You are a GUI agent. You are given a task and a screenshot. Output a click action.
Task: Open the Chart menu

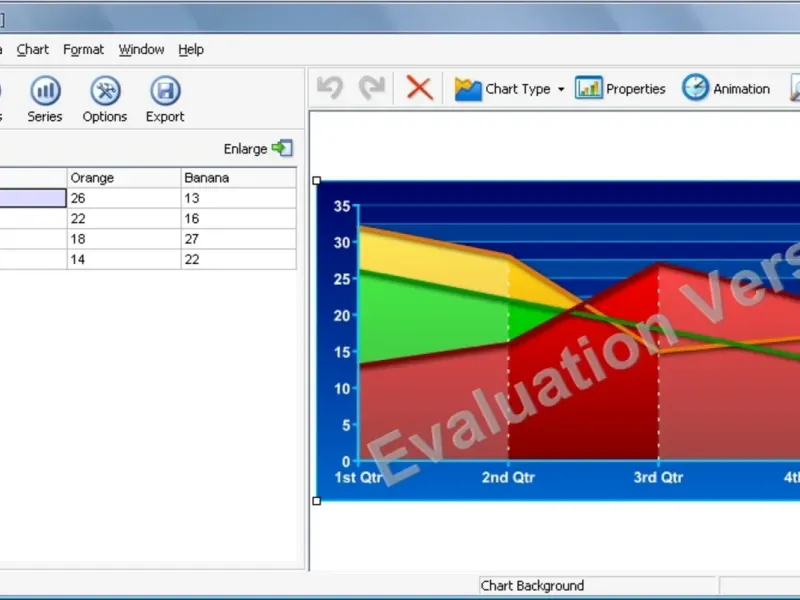click(33, 49)
